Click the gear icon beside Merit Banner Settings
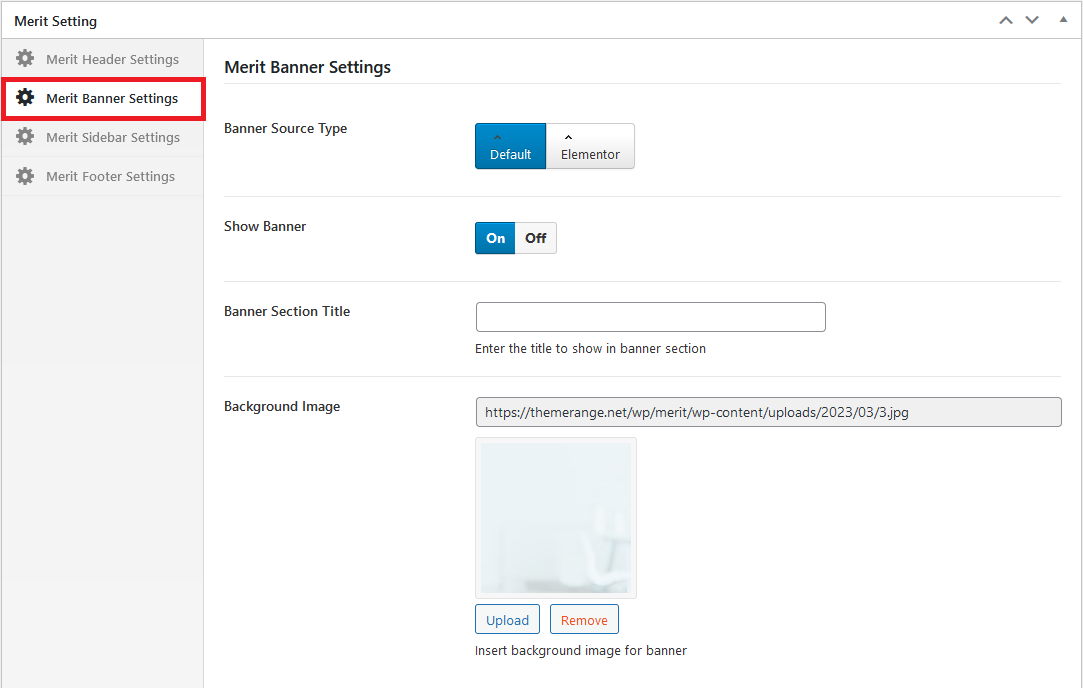This screenshot has height=688, width=1083. tap(25, 98)
